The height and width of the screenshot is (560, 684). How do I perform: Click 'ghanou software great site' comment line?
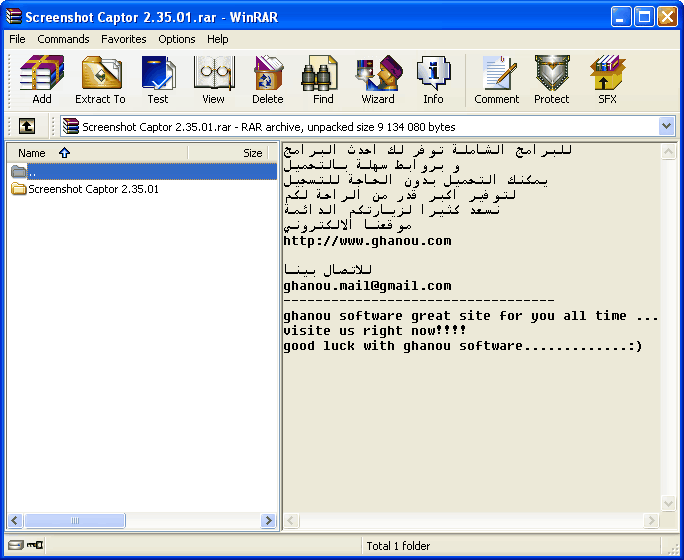[x=471, y=316]
